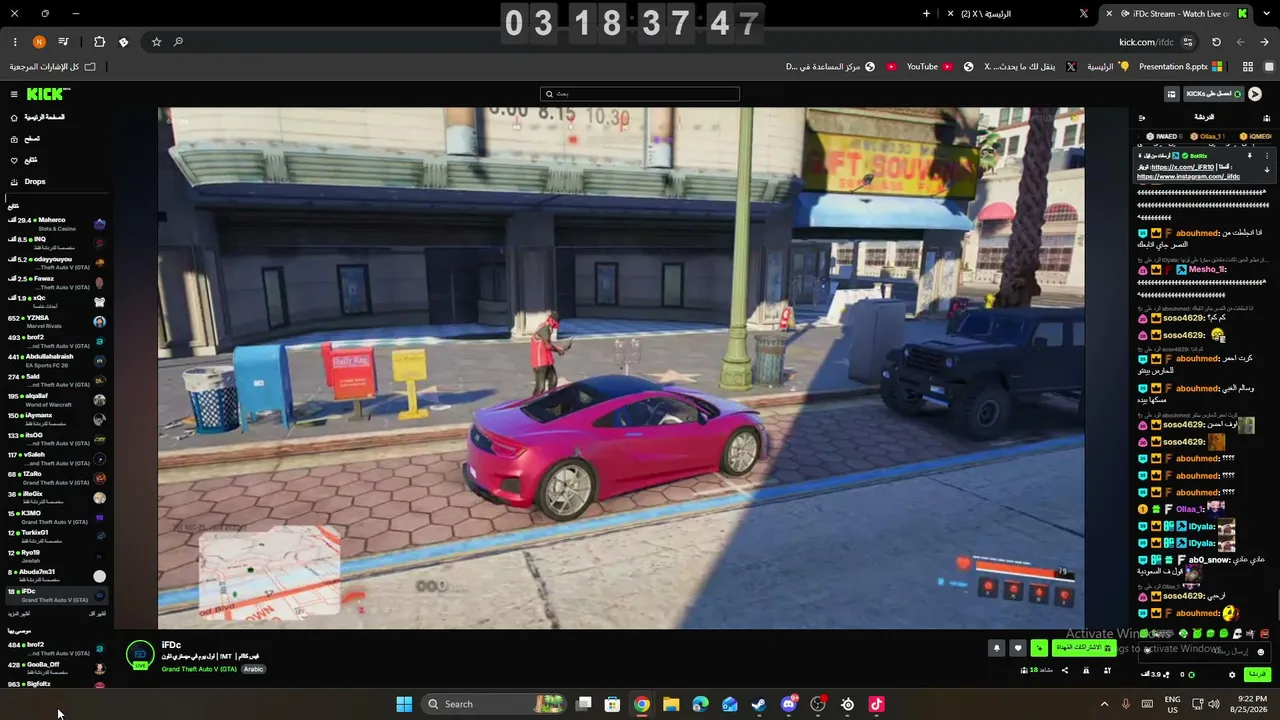Open Google Chrome from taskbar

point(642,704)
